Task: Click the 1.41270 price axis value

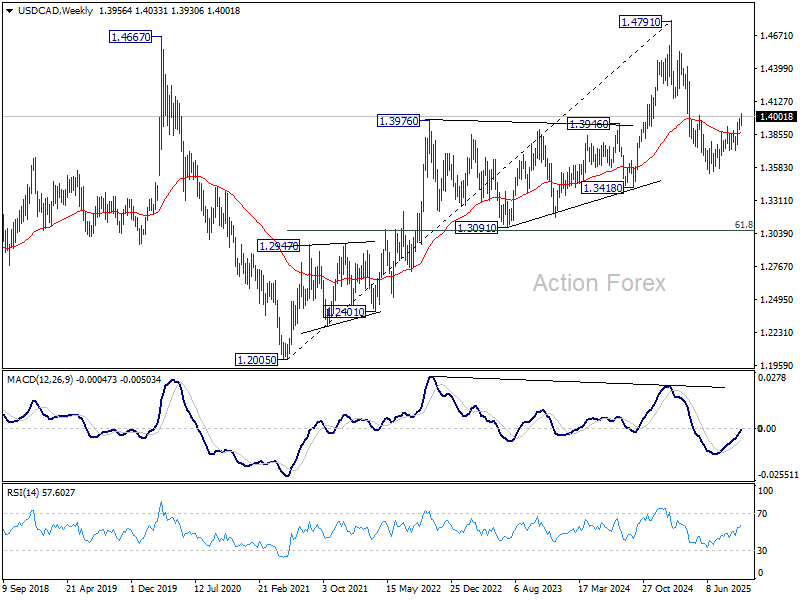Action: [777, 102]
